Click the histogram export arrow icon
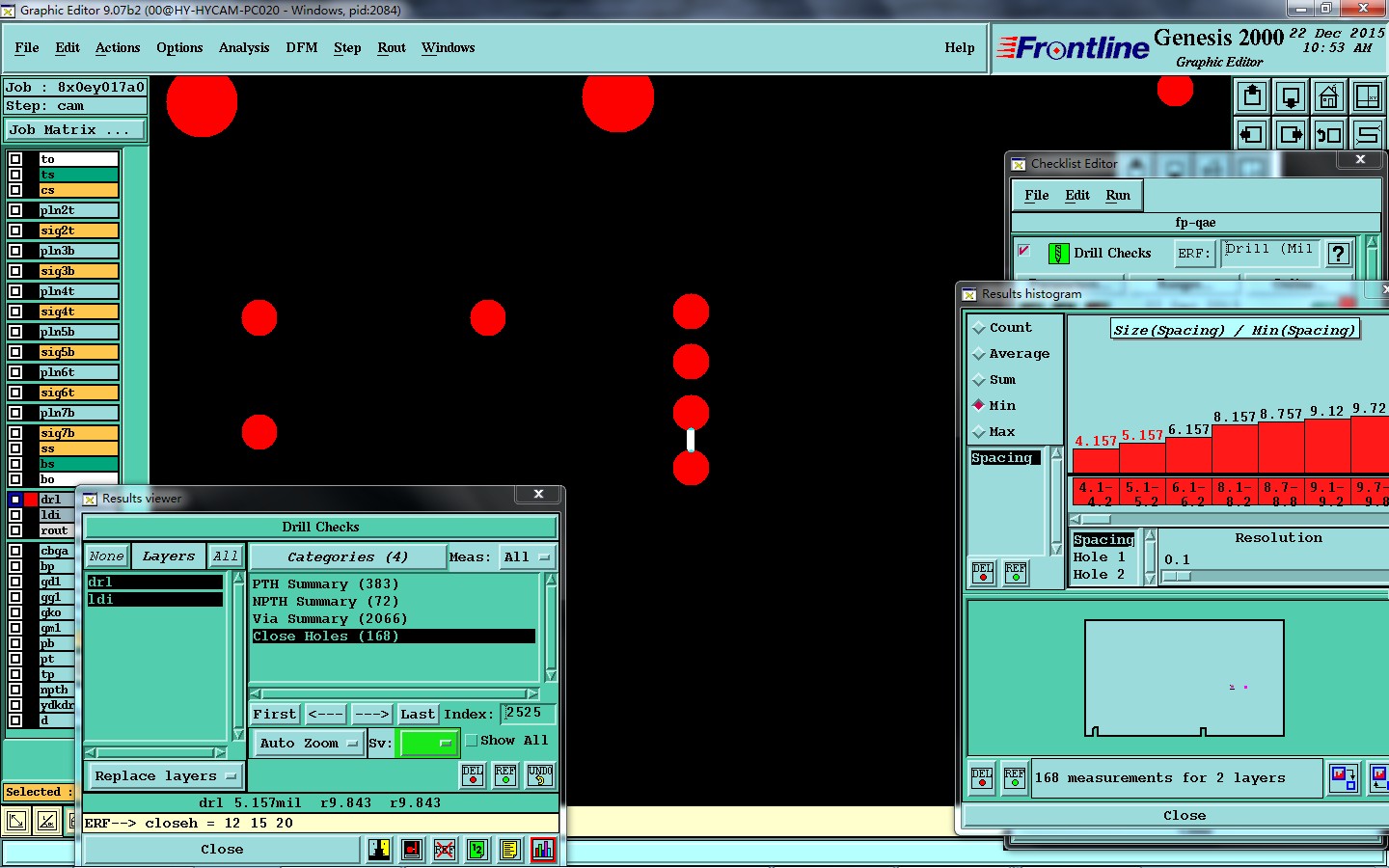Viewport: 1389px width, 868px height. point(1344,778)
